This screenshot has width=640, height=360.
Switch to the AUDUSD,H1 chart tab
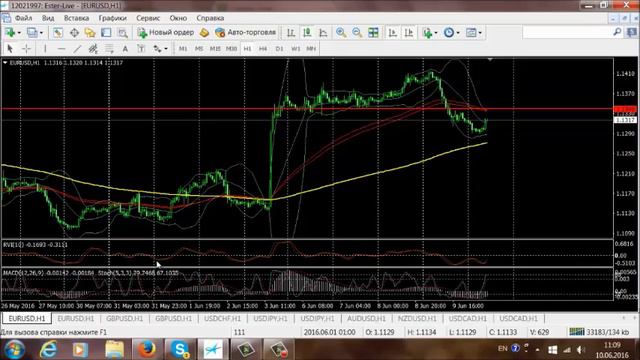click(x=366, y=318)
